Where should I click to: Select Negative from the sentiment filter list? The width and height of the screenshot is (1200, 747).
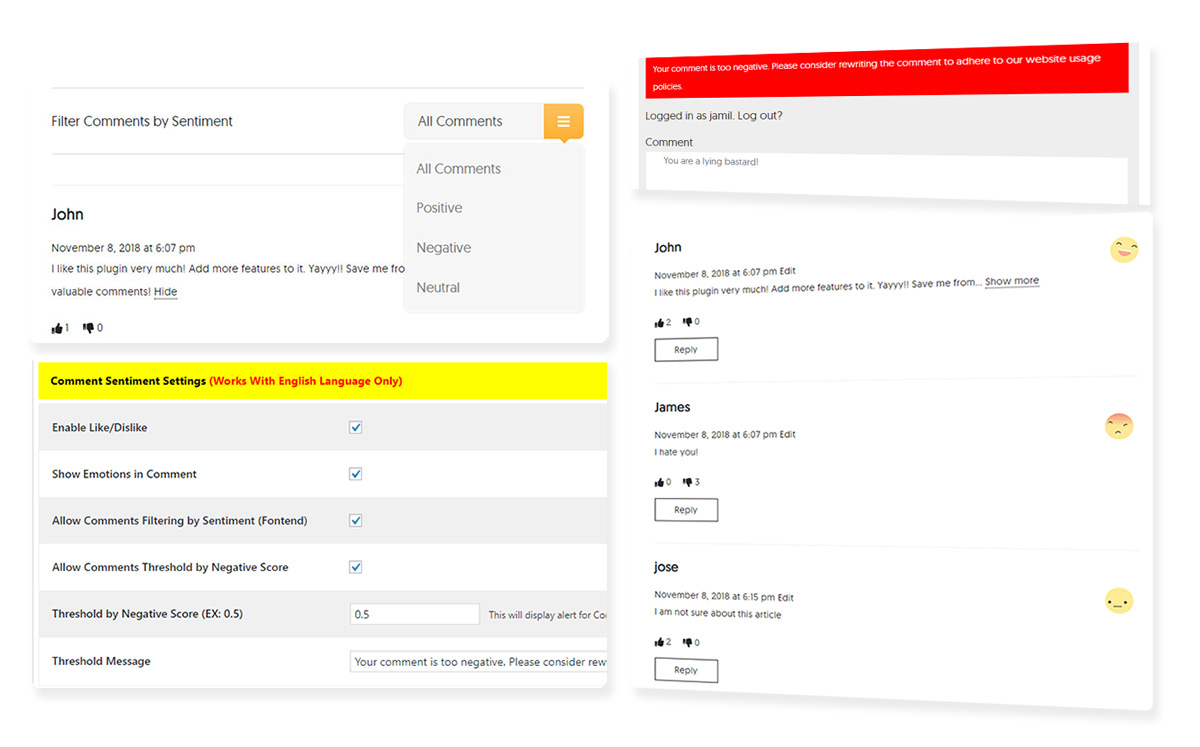(443, 247)
